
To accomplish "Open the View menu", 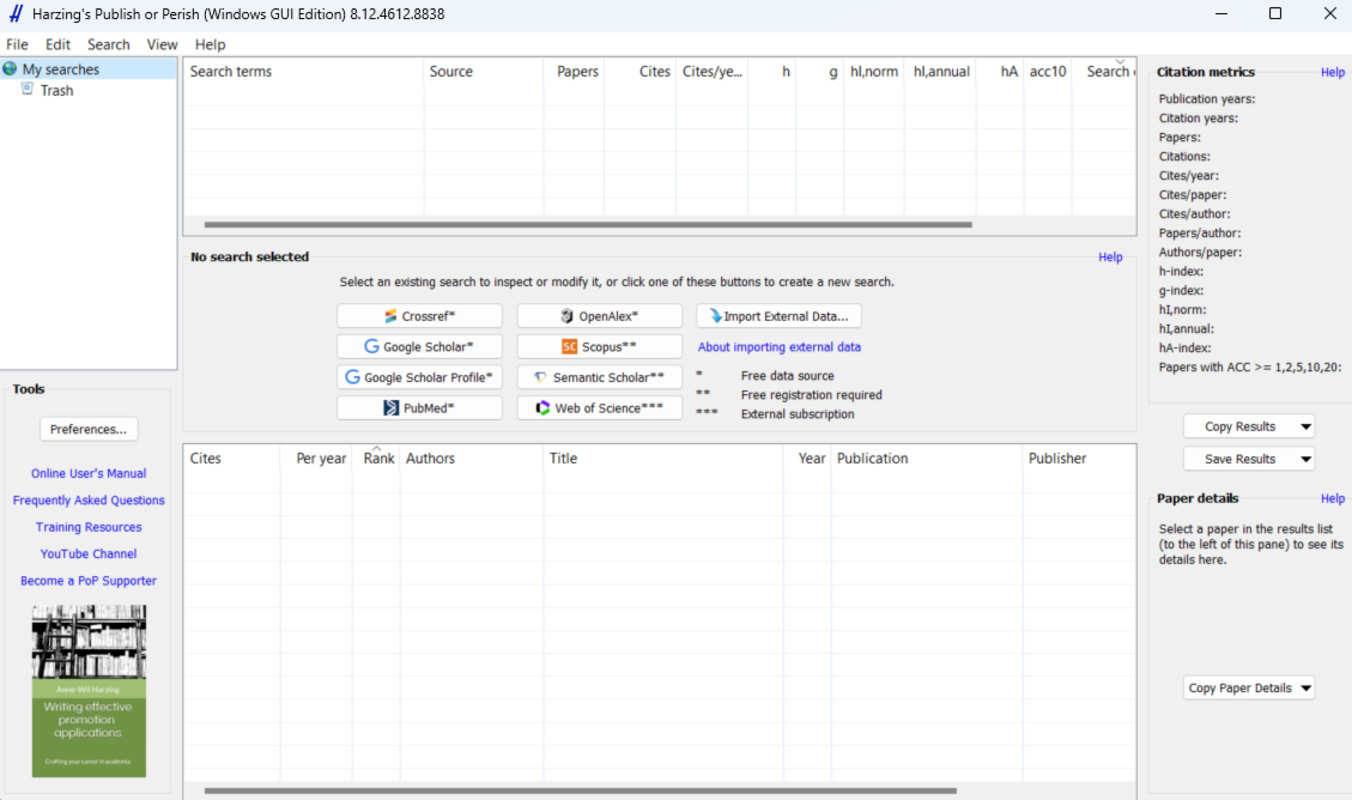I will pyautogui.click(x=162, y=44).
